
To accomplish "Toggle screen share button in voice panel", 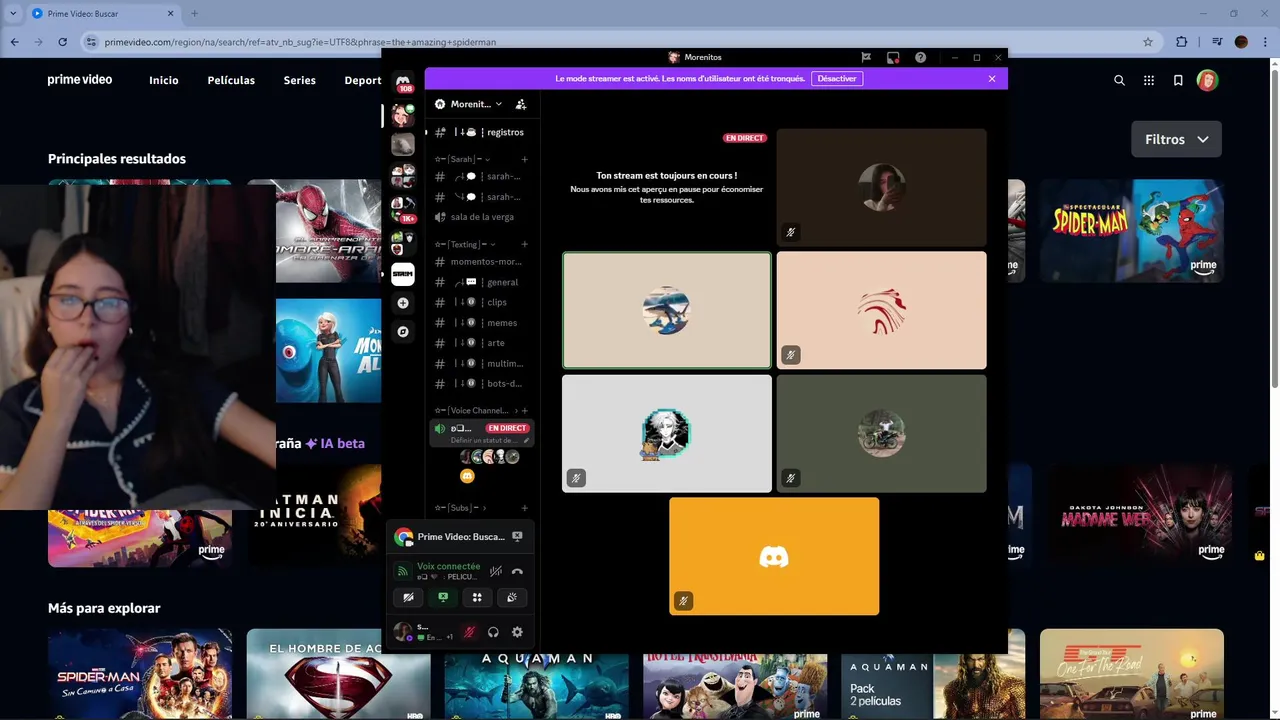I will (x=442, y=597).
